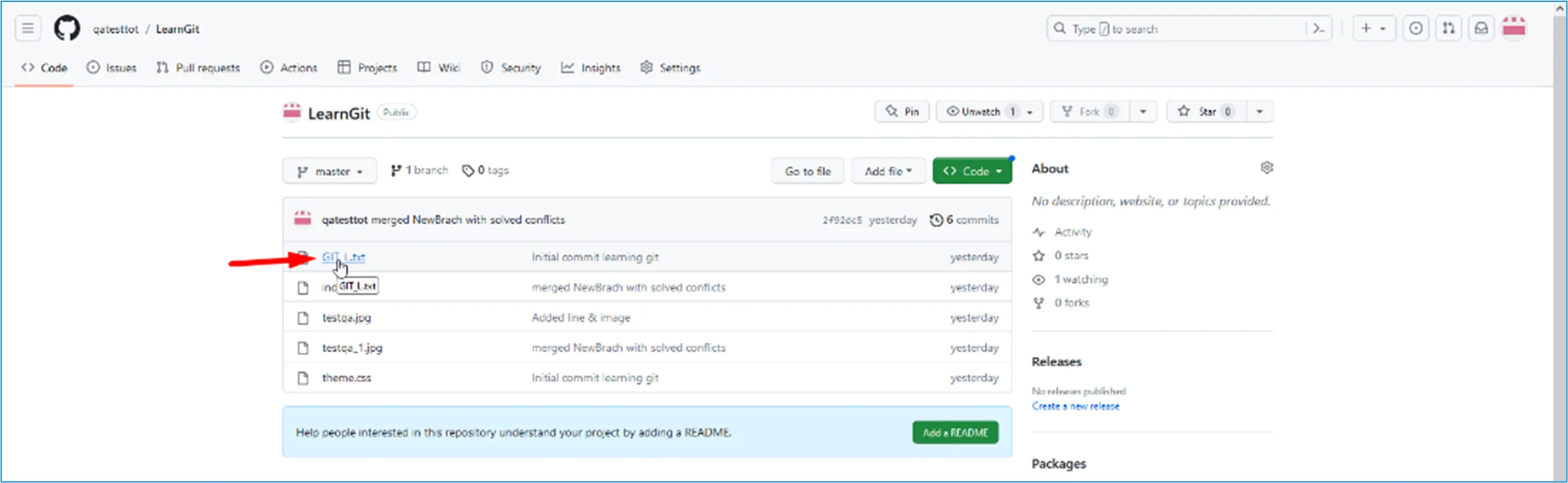Viewport: 1568px width, 483px height.
Task: Click the tag icon beside 0 tags
Action: click(468, 171)
